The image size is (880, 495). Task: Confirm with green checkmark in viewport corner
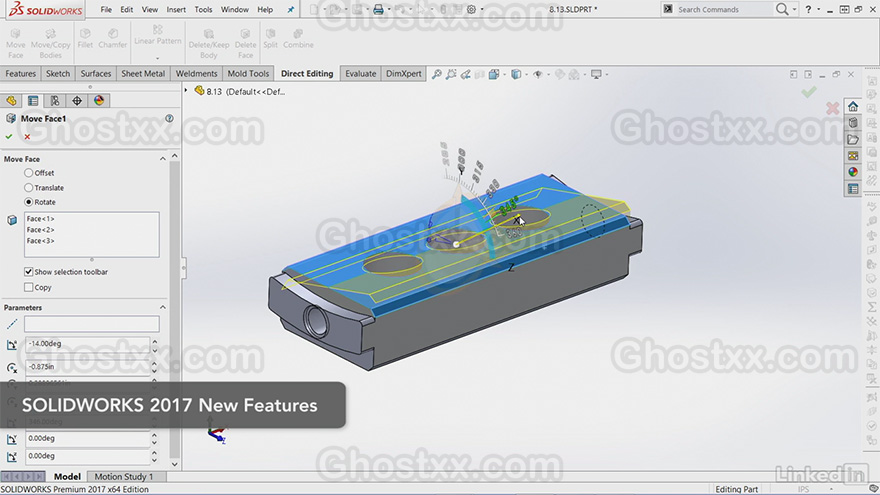coord(809,91)
